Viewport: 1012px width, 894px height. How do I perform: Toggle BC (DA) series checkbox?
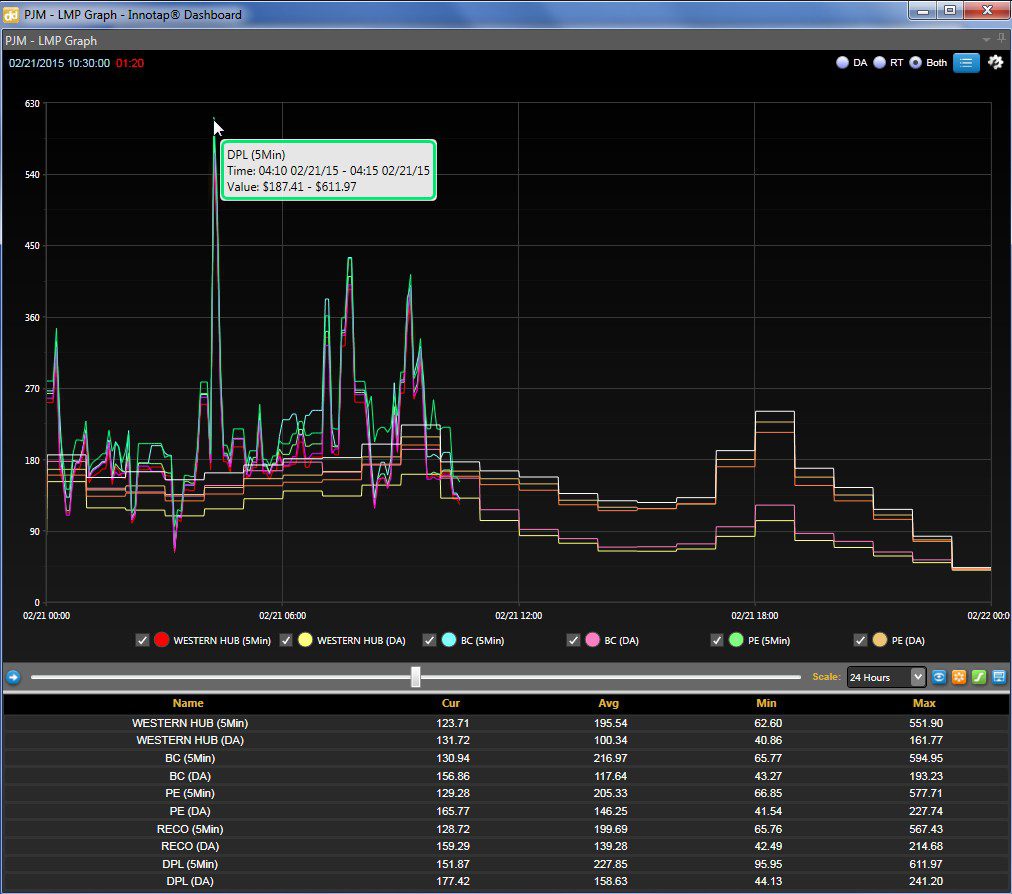click(x=573, y=640)
